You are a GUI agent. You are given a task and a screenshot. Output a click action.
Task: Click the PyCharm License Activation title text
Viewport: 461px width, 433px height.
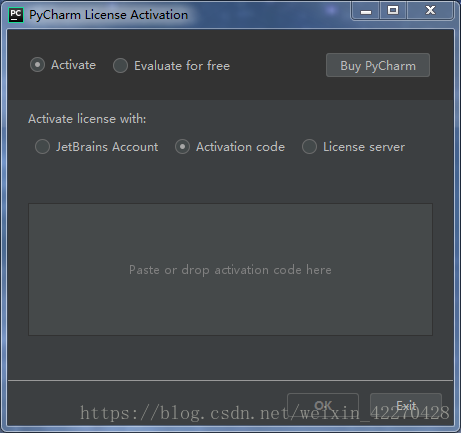[x=108, y=15]
